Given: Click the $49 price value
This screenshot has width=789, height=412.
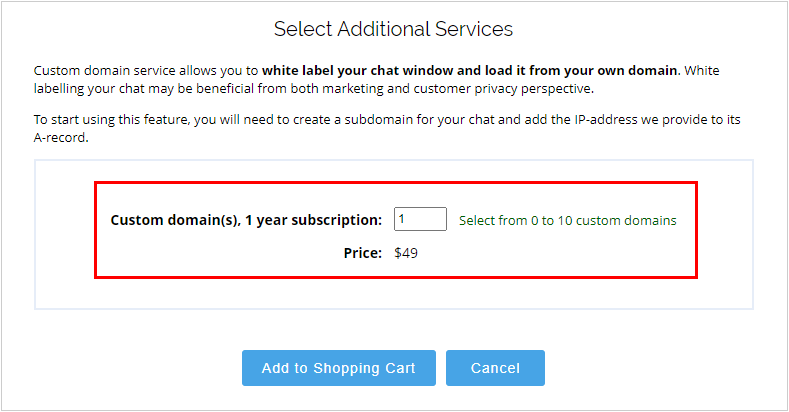Looking at the screenshot, I should [x=406, y=253].
